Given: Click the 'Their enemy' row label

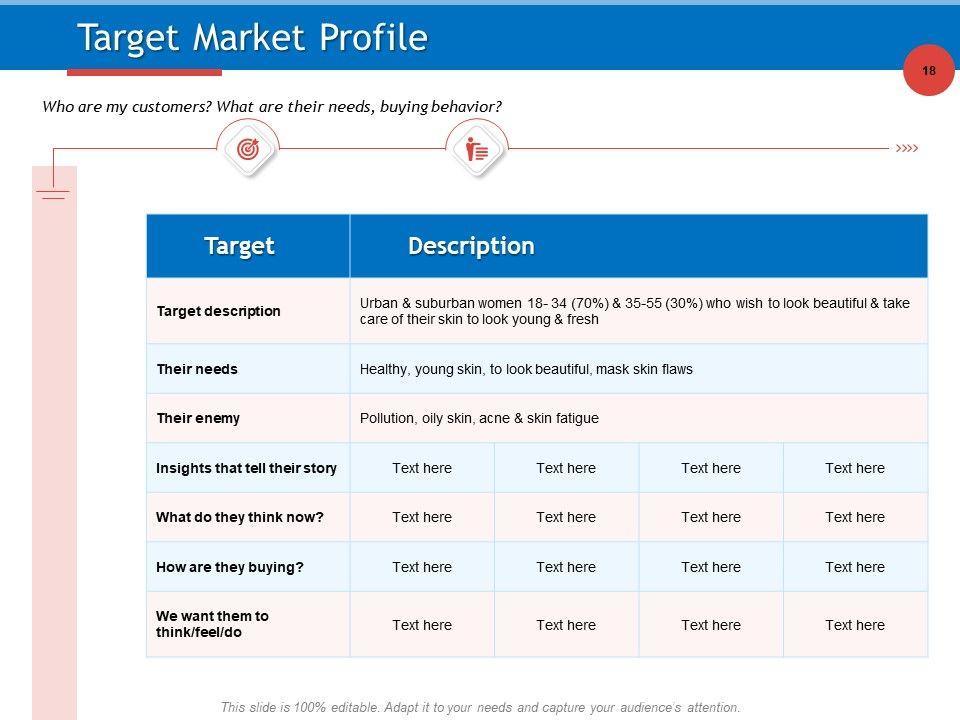Looking at the screenshot, I should click(x=198, y=418).
